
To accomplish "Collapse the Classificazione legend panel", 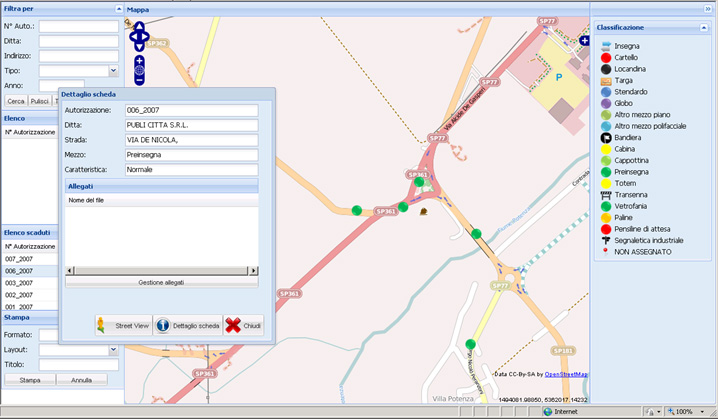I will coord(704,28).
